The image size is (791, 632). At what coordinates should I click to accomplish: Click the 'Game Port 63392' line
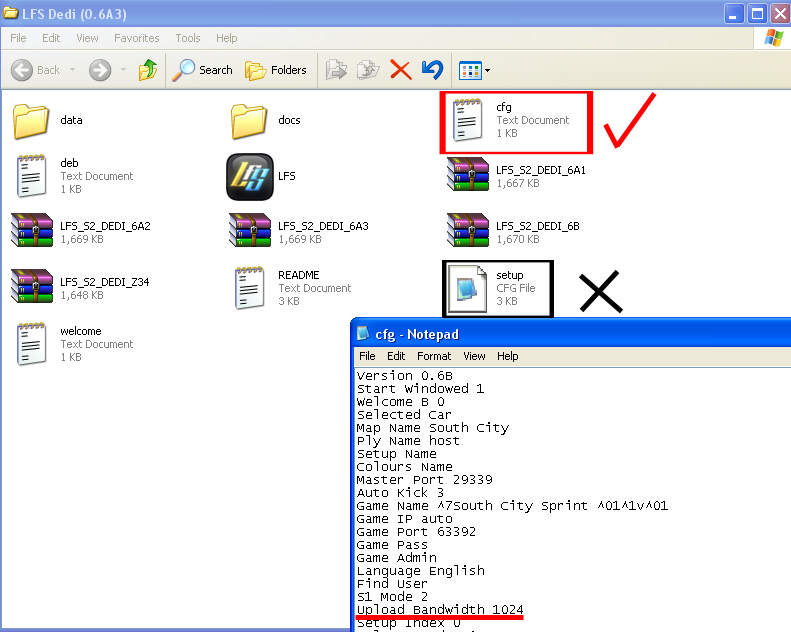[x=416, y=532]
